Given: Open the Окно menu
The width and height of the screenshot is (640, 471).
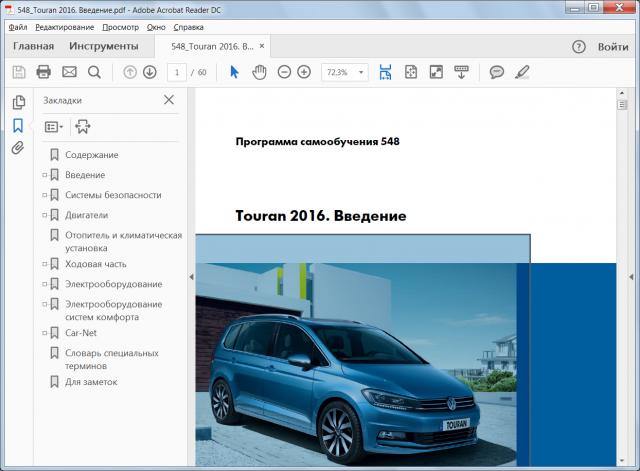Looking at the screenshot, I should 156,27.
